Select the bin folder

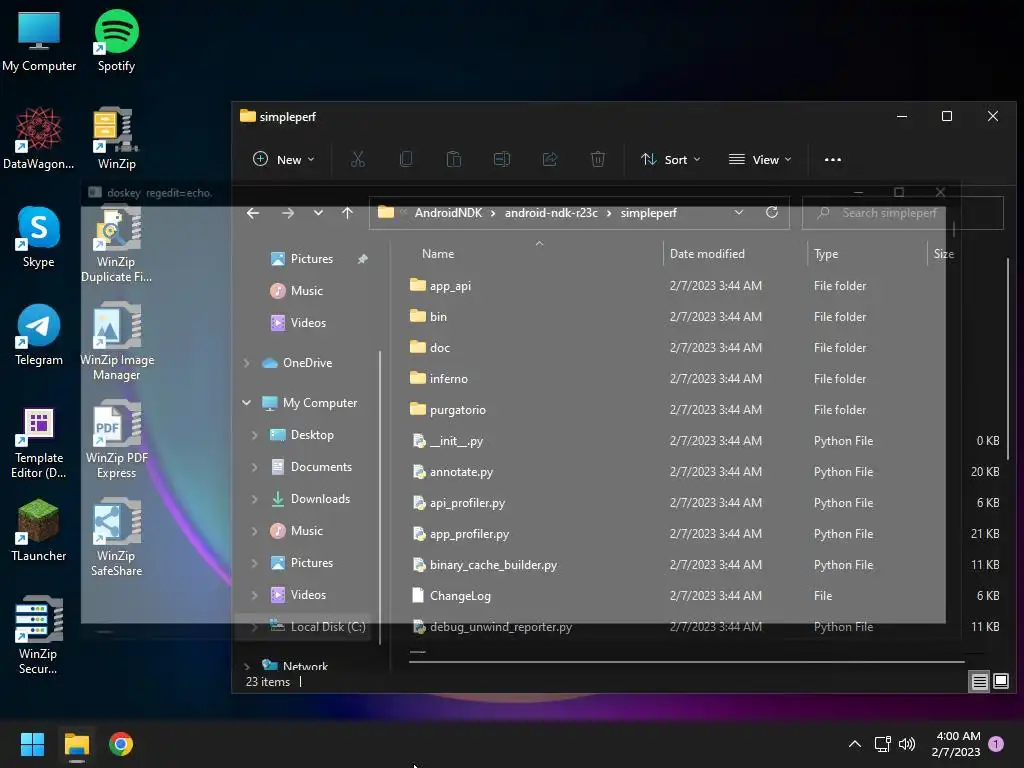coord(438,317)
